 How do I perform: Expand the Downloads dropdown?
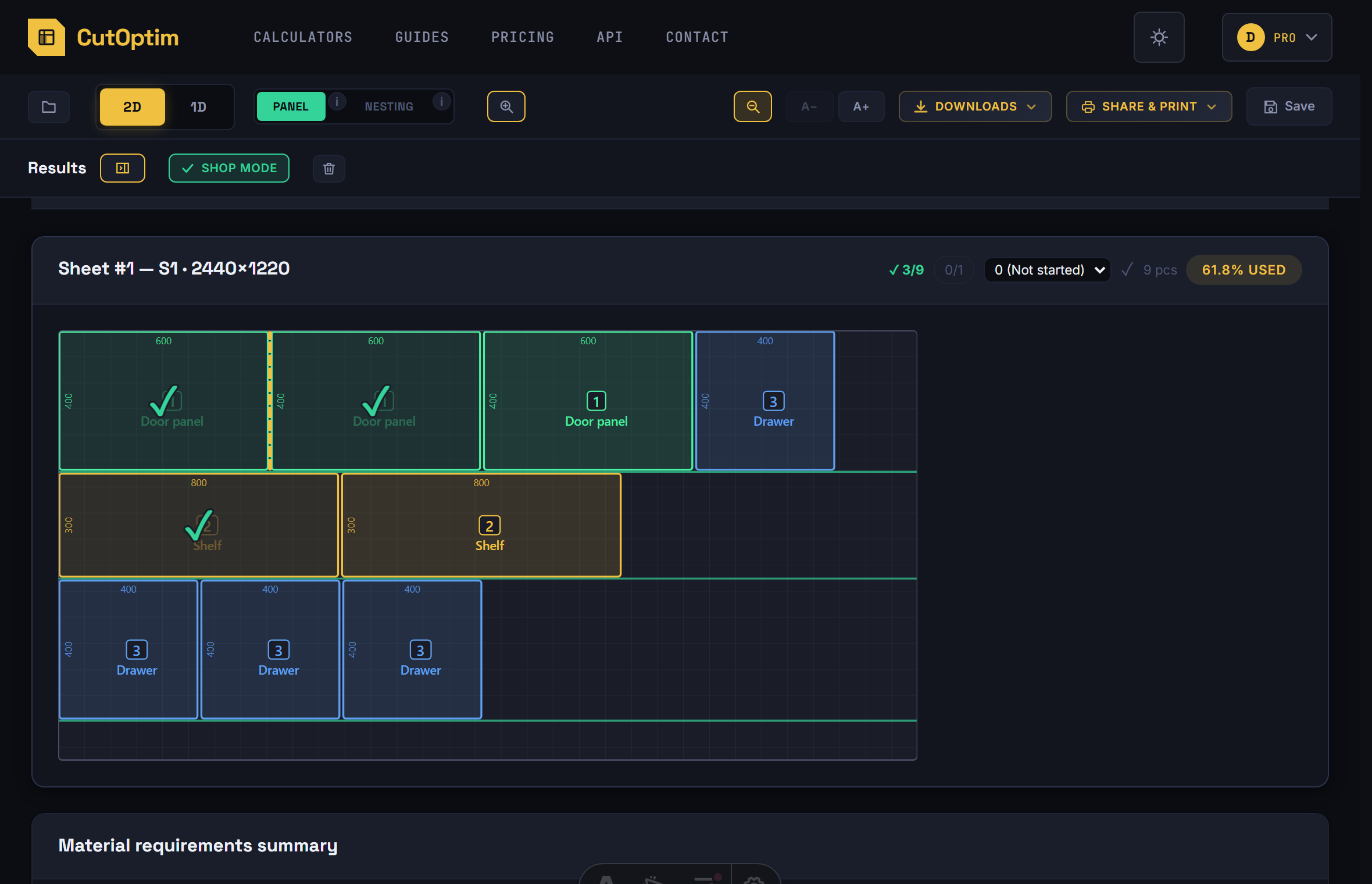976,106
